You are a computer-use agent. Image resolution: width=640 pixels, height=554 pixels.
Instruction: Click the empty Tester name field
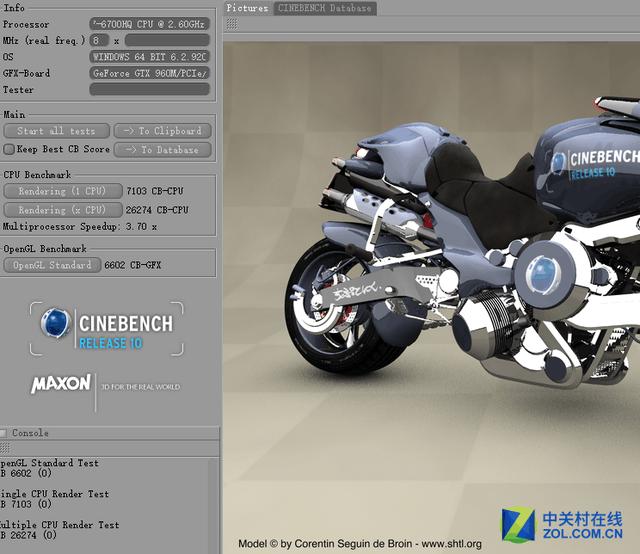[149, 89]
